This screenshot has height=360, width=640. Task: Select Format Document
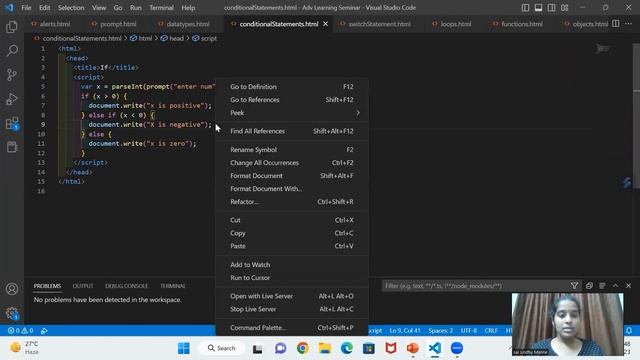point(292,176)
